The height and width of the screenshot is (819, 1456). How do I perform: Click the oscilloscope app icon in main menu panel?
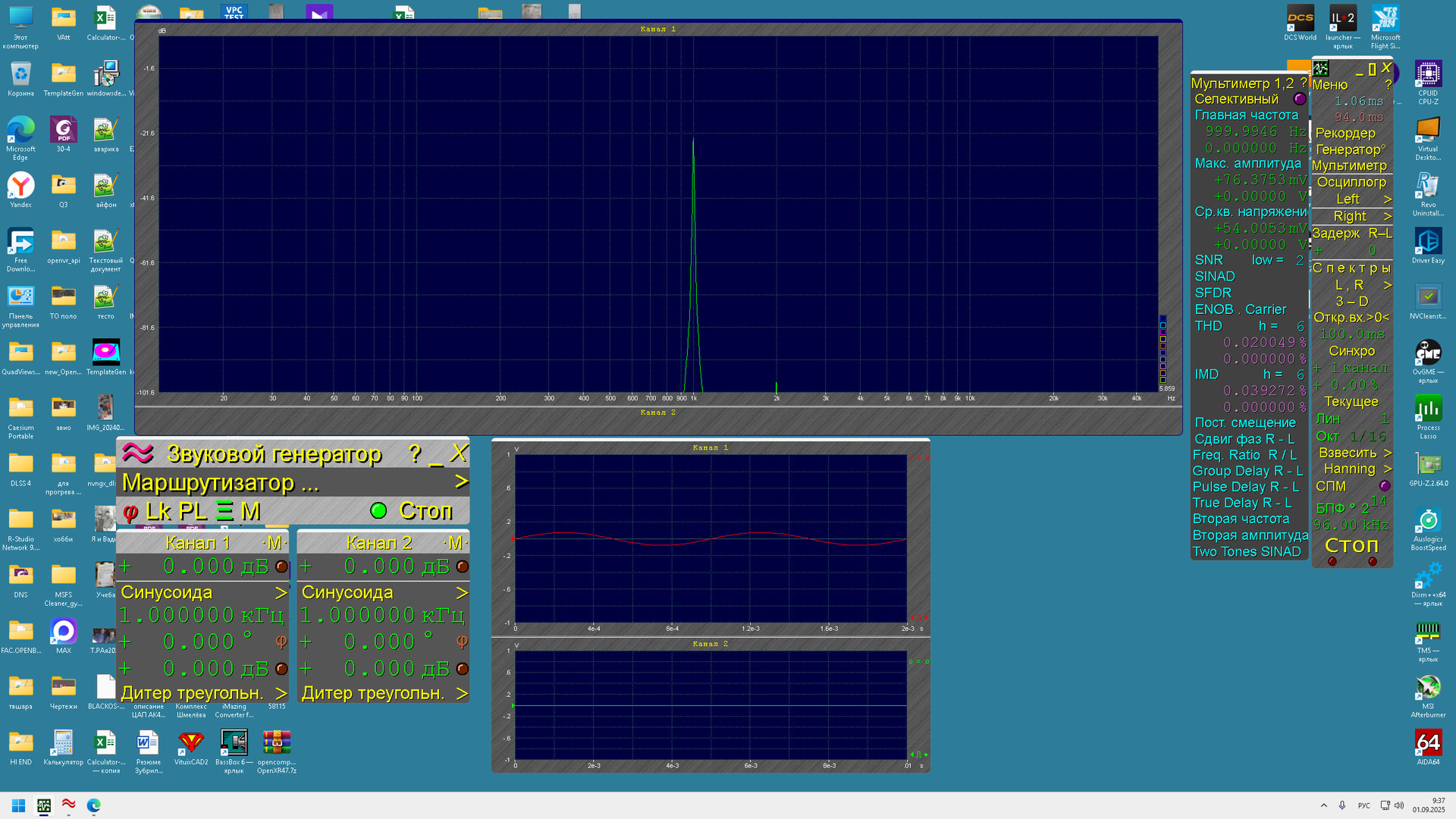(x=1321, y=68)
